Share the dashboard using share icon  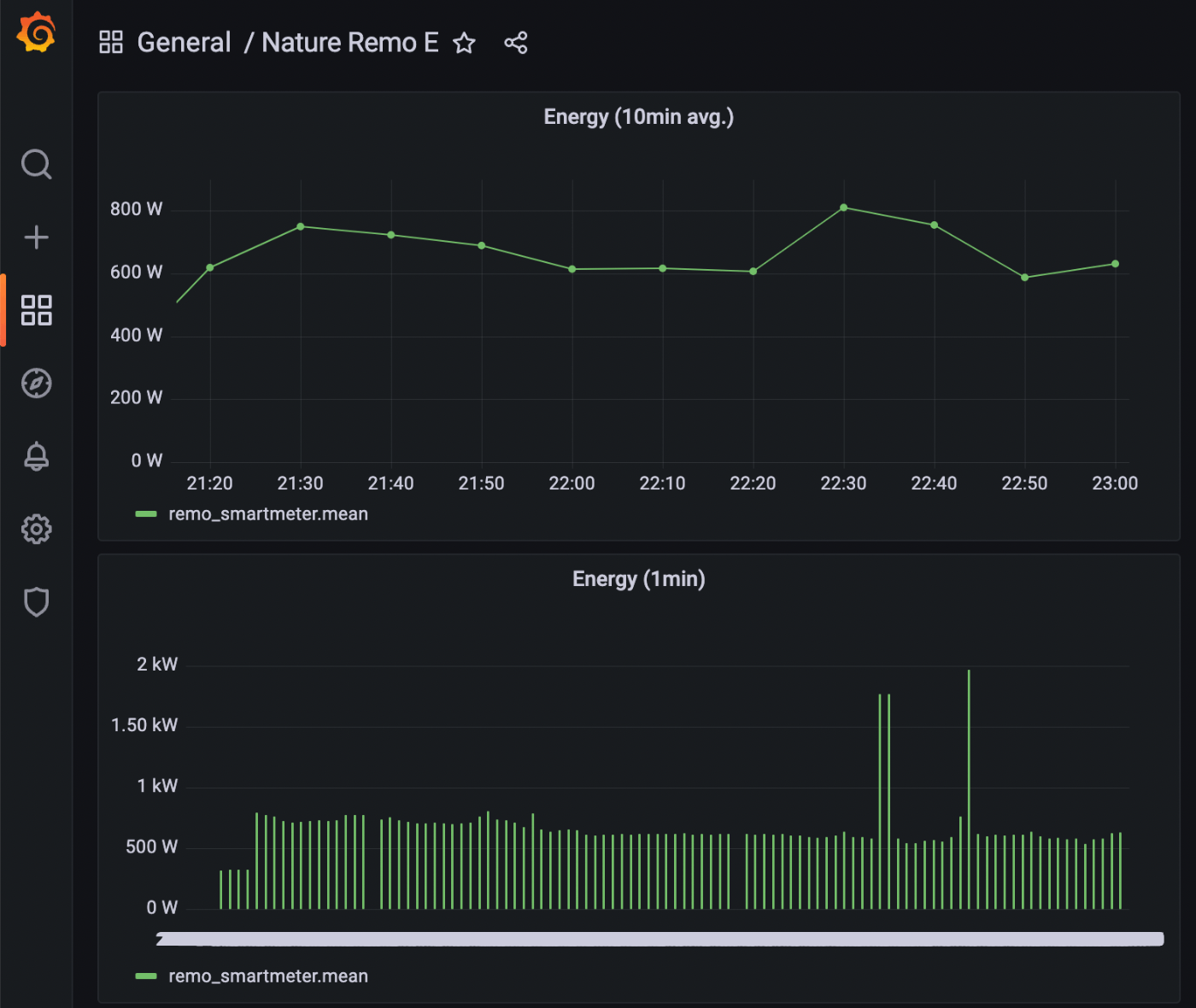click(516, 43)
